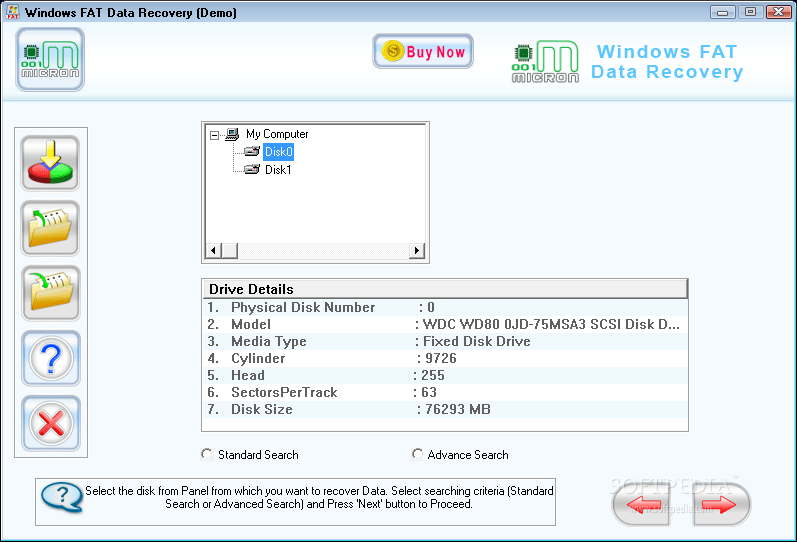Go back with the red left arrow

[x=643, y=504]
